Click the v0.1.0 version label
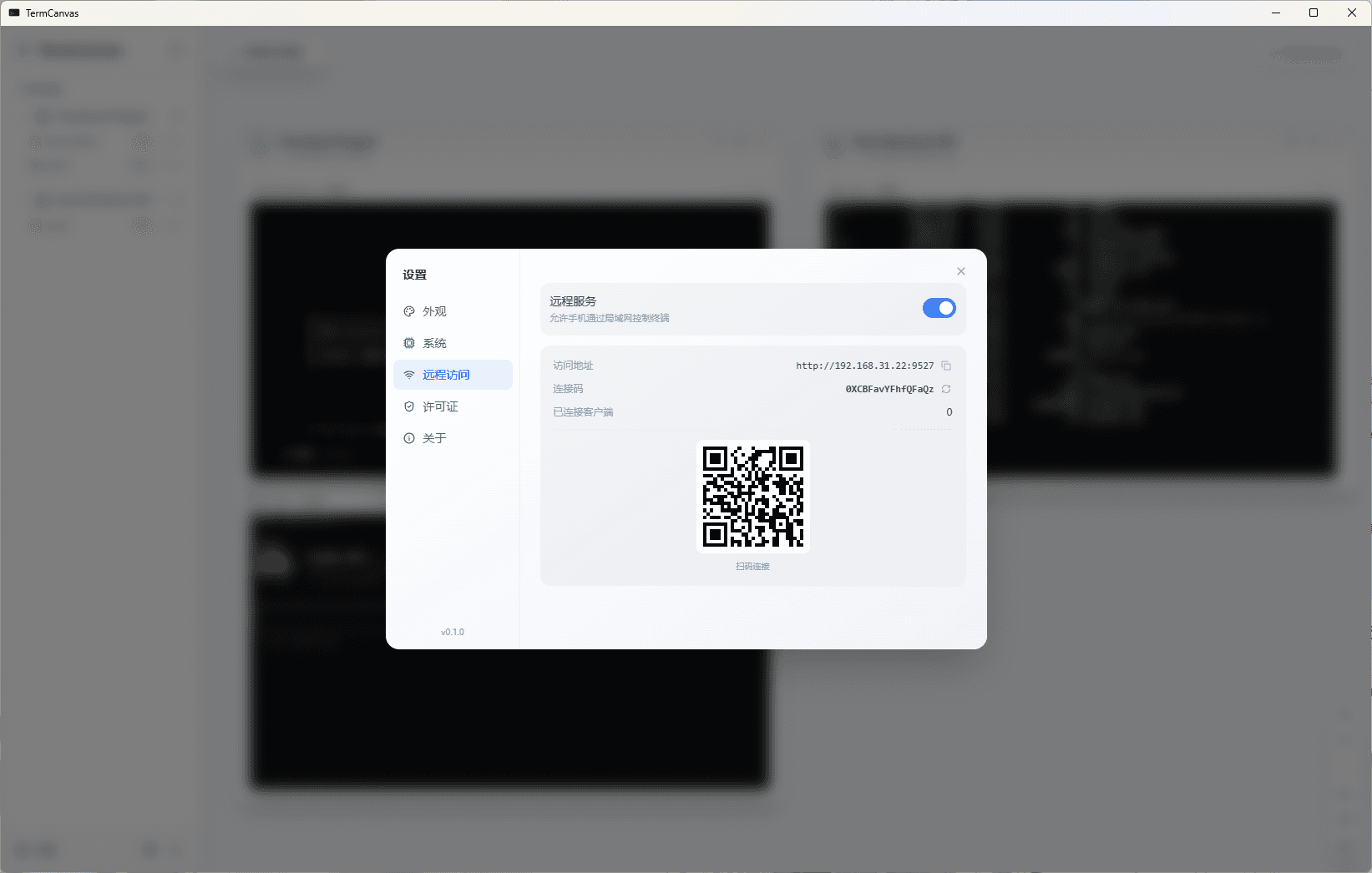Image resolution: width=1372 pixels, height=873 pixels. click(453, 631)
